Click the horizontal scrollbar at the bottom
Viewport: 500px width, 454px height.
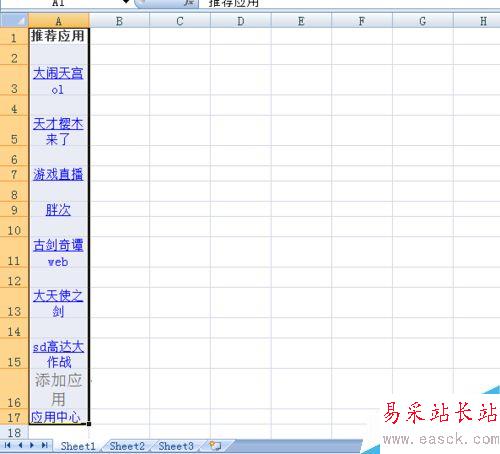pos(297,446)
